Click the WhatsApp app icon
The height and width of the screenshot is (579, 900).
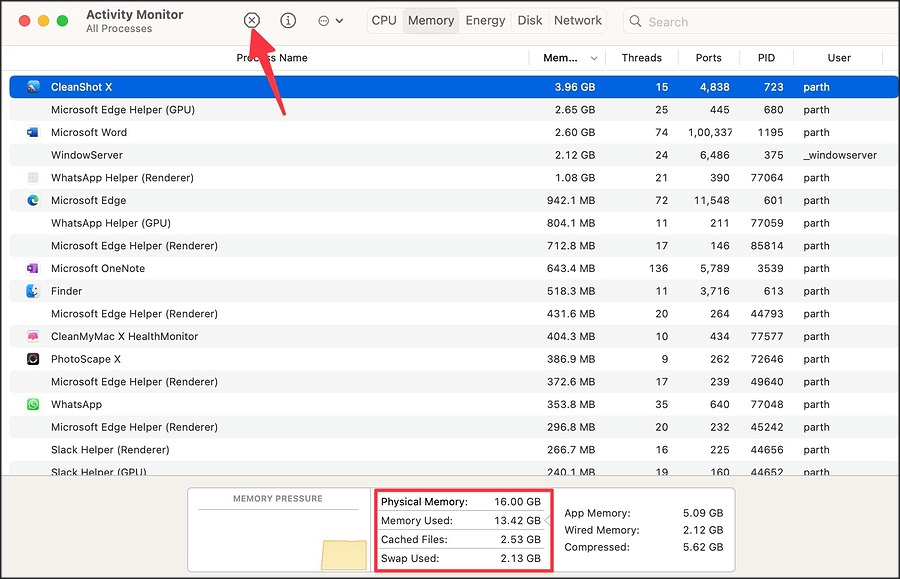[33, 405]
